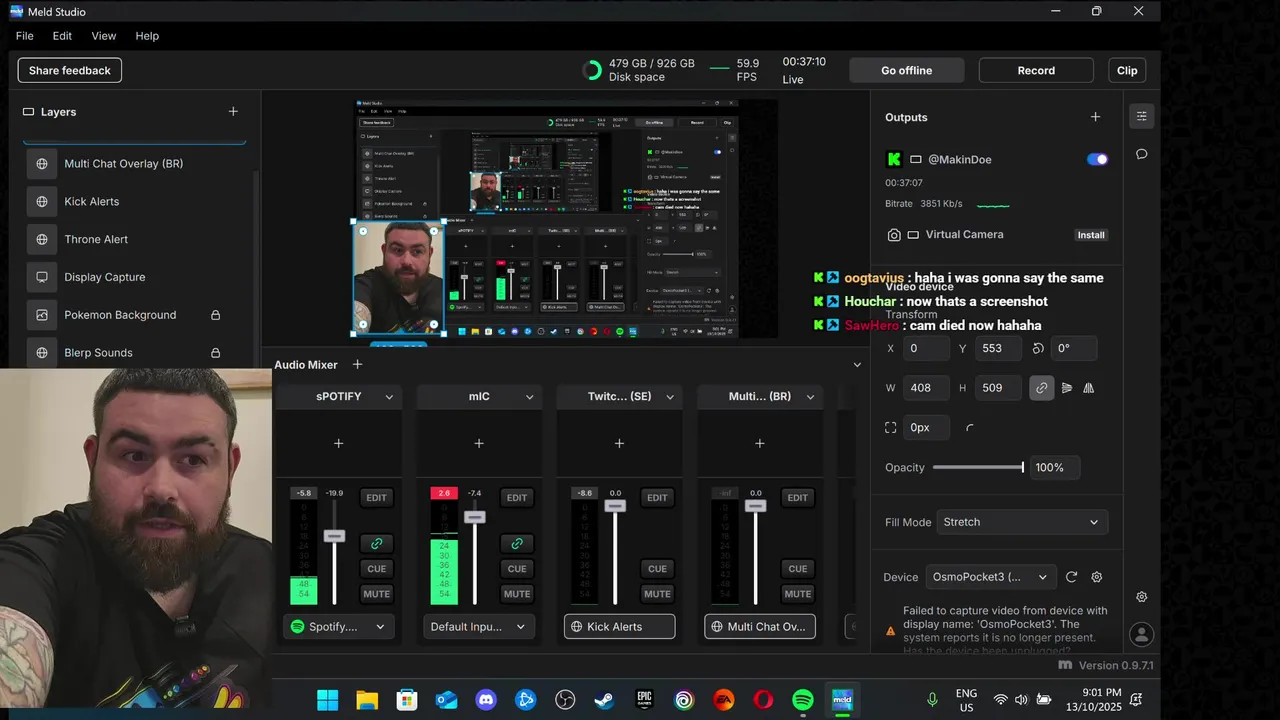Click the device warning triangle icon
Screen dimensions: 1280x720
coord(890,631)
